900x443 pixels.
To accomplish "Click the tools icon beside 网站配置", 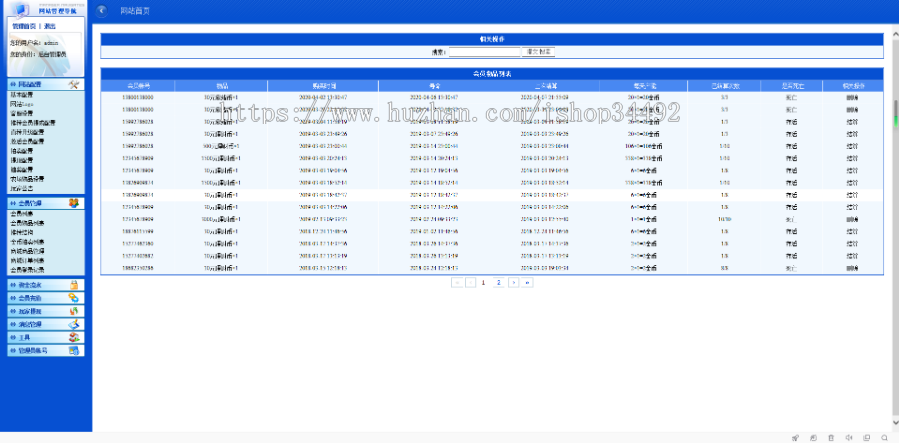I will point(73,85).
